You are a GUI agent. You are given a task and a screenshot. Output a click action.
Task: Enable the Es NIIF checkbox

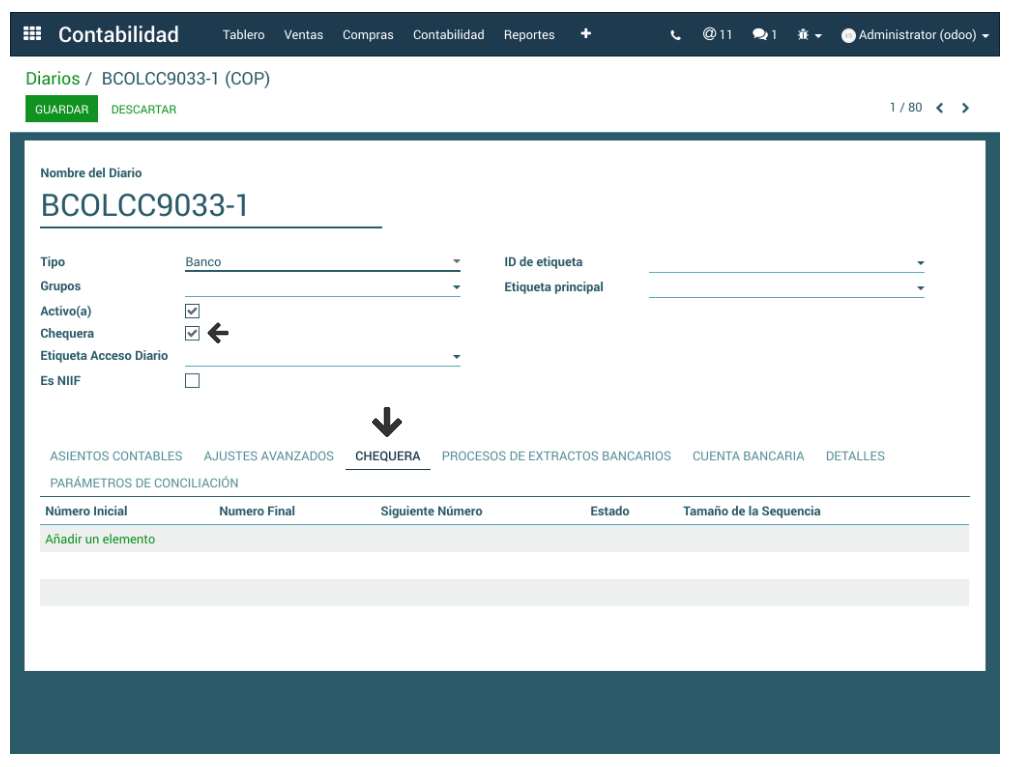point(192,381)
